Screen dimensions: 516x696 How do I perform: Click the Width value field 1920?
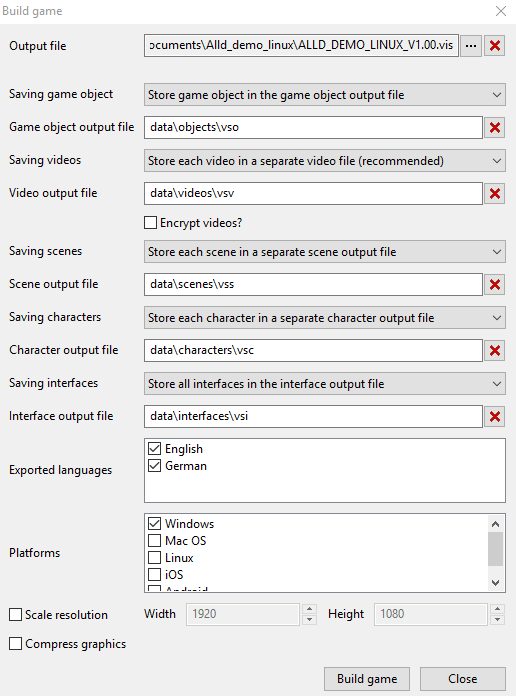coord(243,614)
